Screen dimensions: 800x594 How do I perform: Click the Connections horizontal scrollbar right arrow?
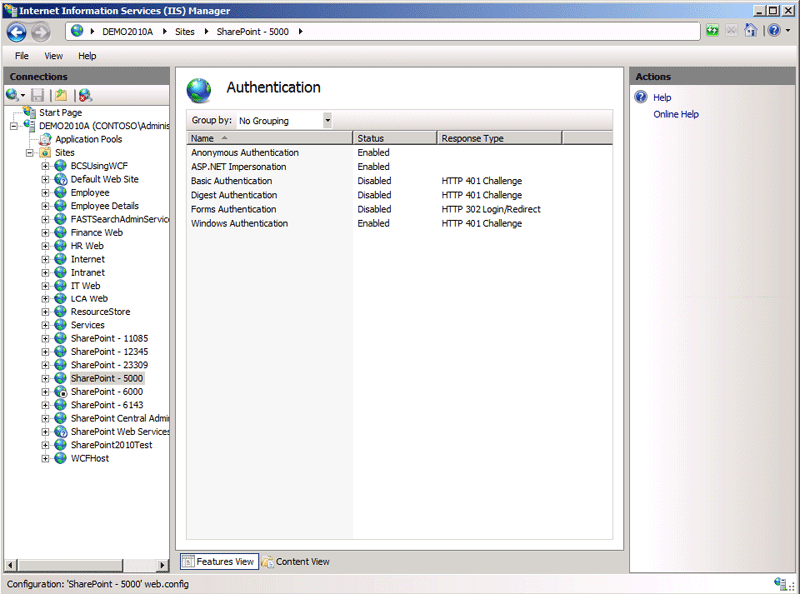pyautogui.click(x=162, y=565)
